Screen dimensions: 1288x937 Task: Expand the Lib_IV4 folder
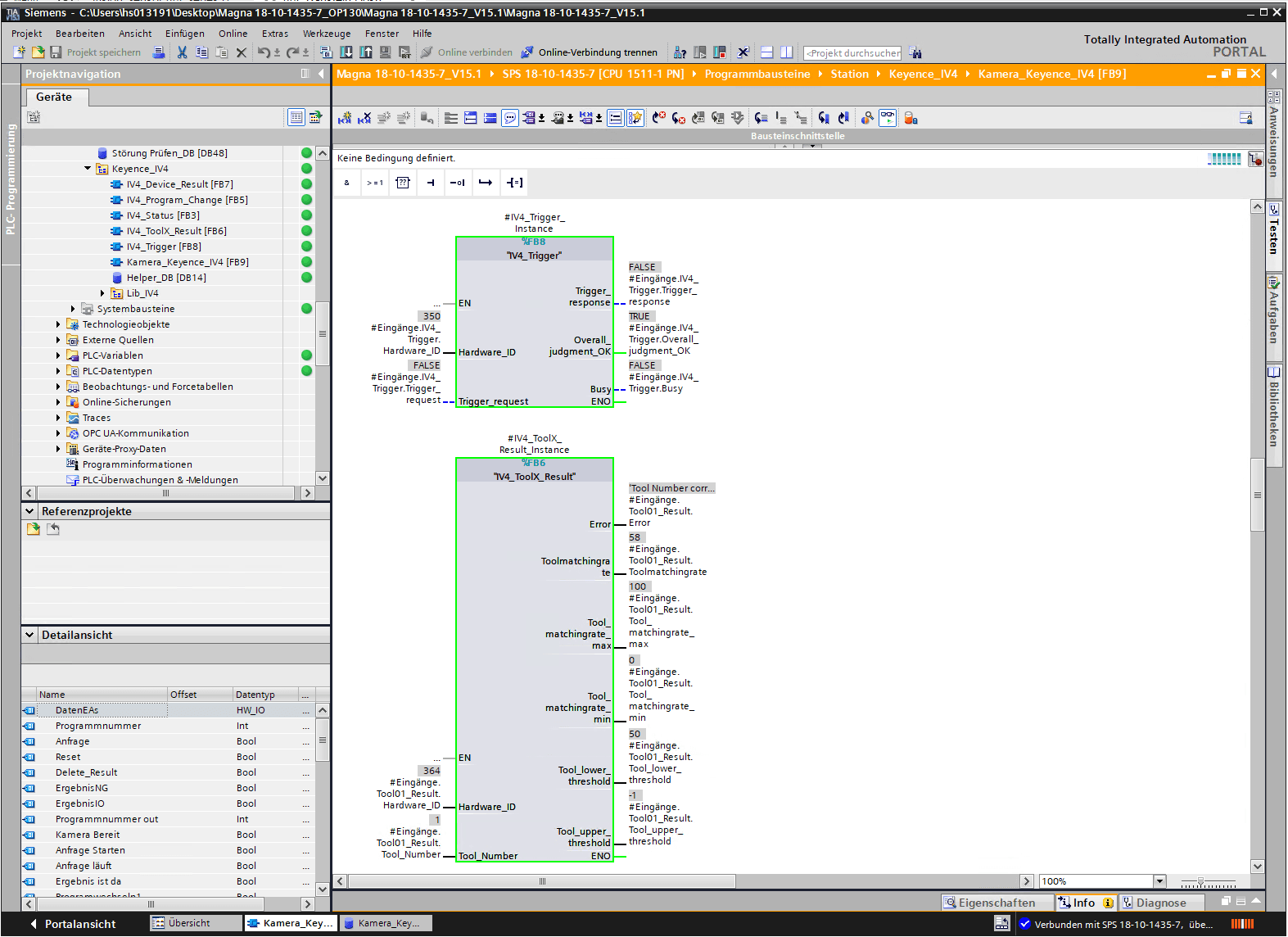pos(102,293)
